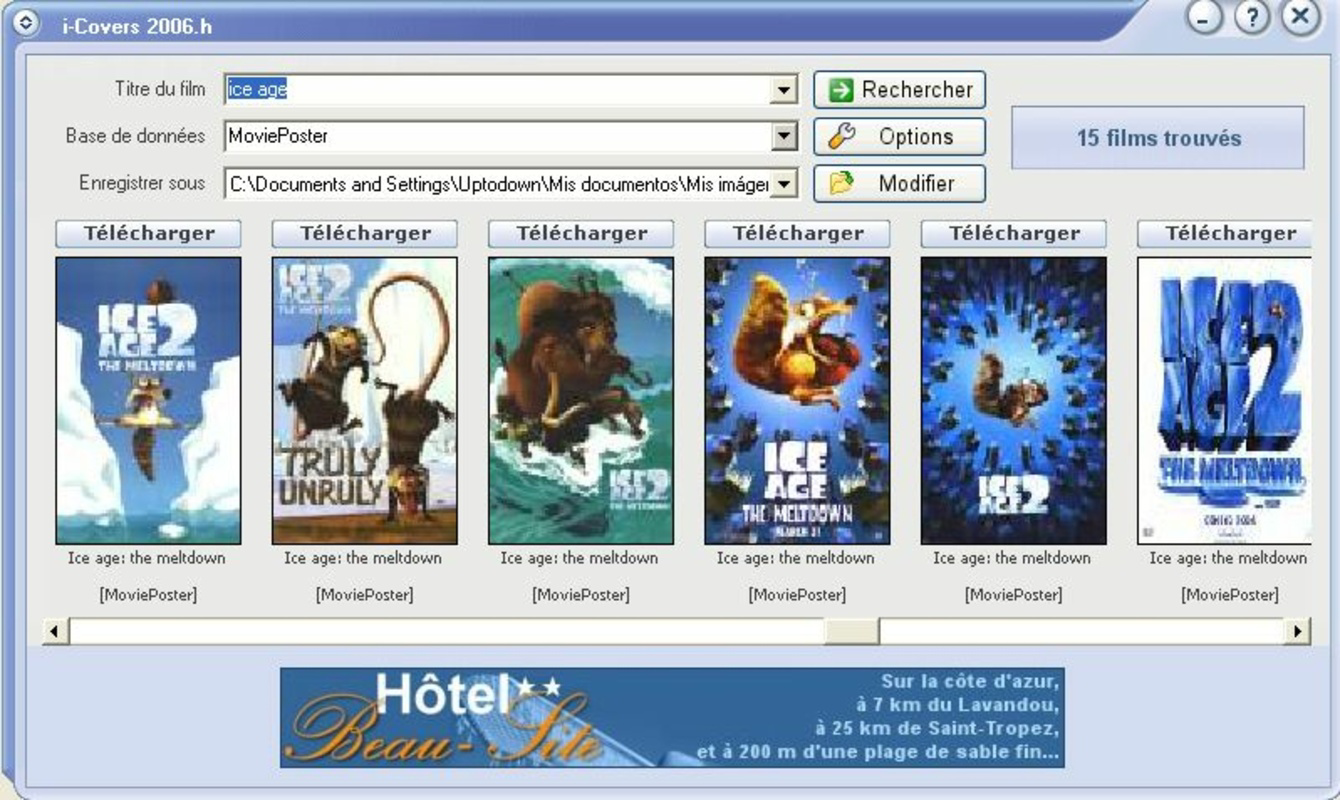Screen dimensions: 1340x800
Task: Click Télécharger above the flying squirrel Meltdown poster
Action: point(797,234)
